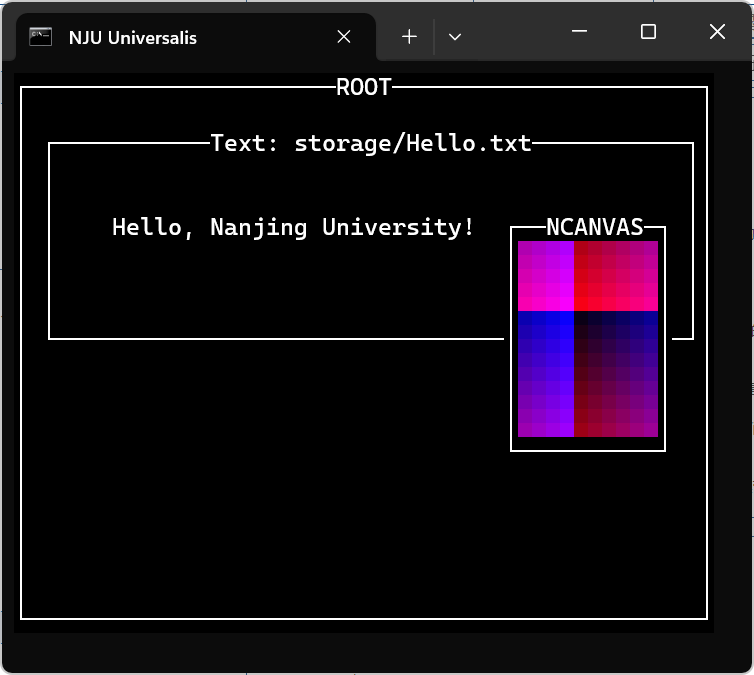
Task: Select the NJU Universalis tab title
Action: click(x=133, y=38)
